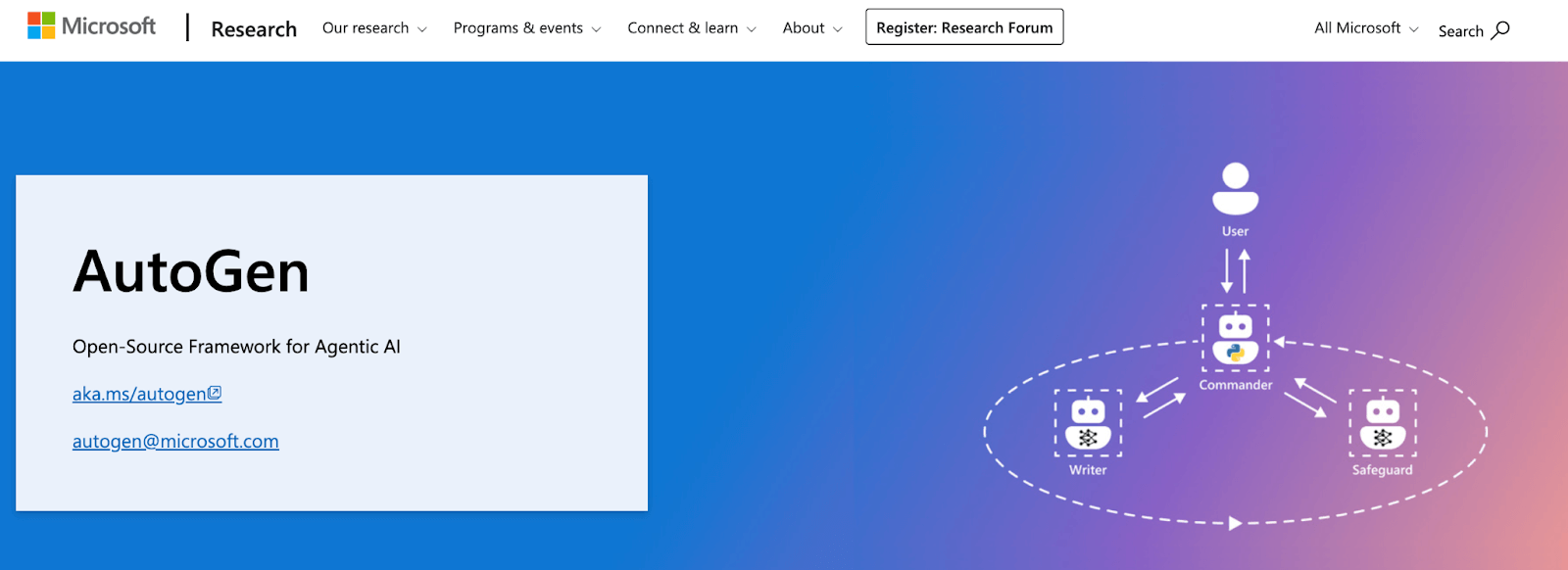Image resolution: width=1568 pixels, height=570 pixels.
Task: Click the Writer robot icon
Action: coord(1088,423)
